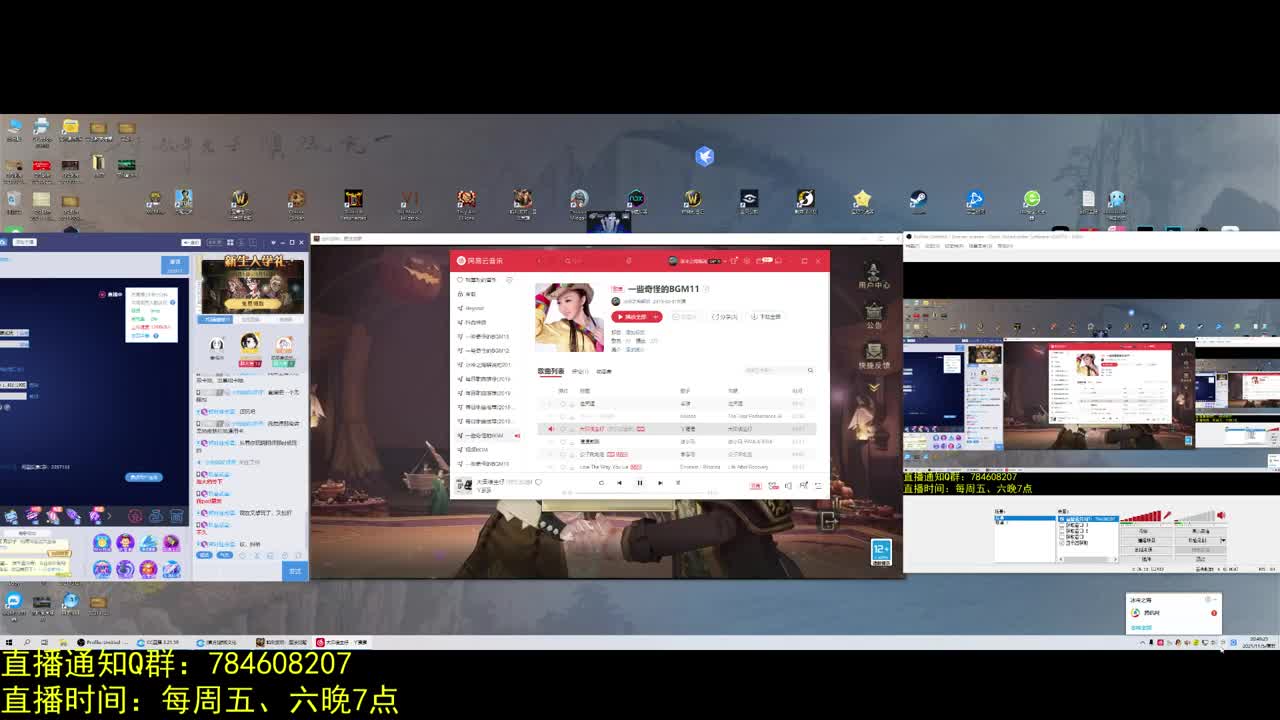Image resolution: width=1280 pixels, height=720 pixels.
Task: Click the 发送 send button in the chat panel
Action: coord(295,570)
